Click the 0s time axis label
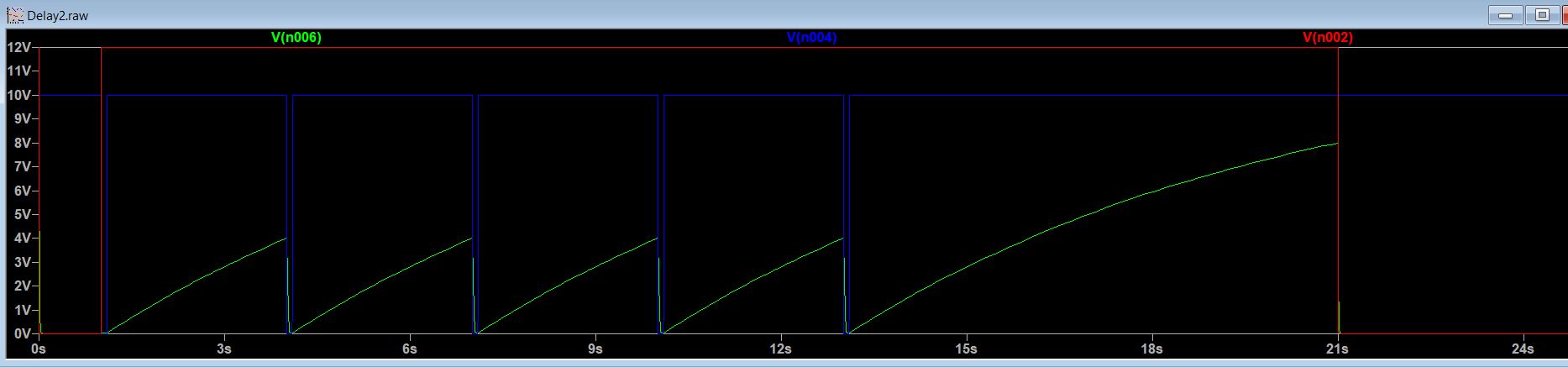The image size is (1568, 367). [38, 349]
